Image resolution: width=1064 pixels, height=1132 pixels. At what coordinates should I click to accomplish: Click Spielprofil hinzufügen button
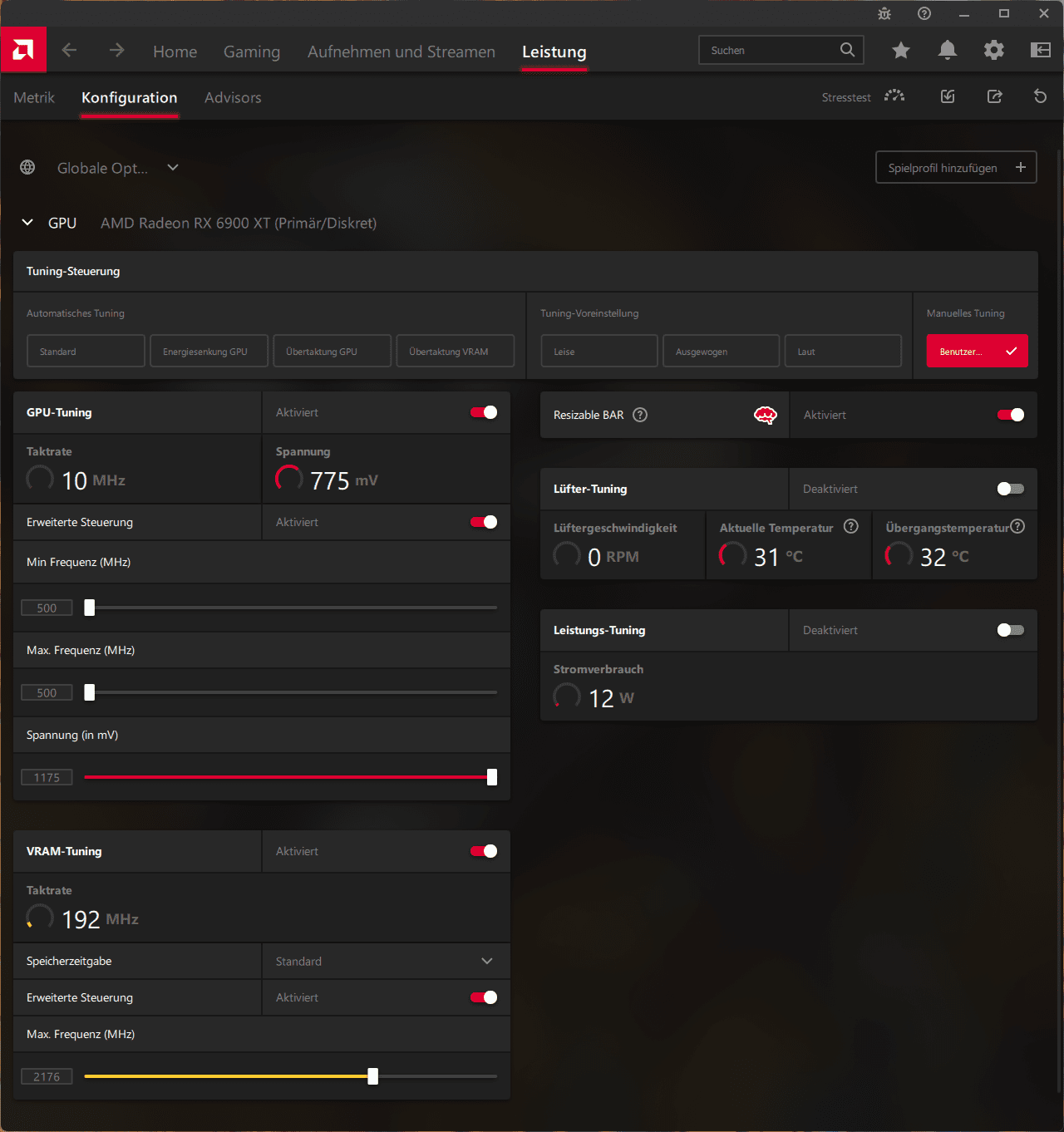coord(956,167)
